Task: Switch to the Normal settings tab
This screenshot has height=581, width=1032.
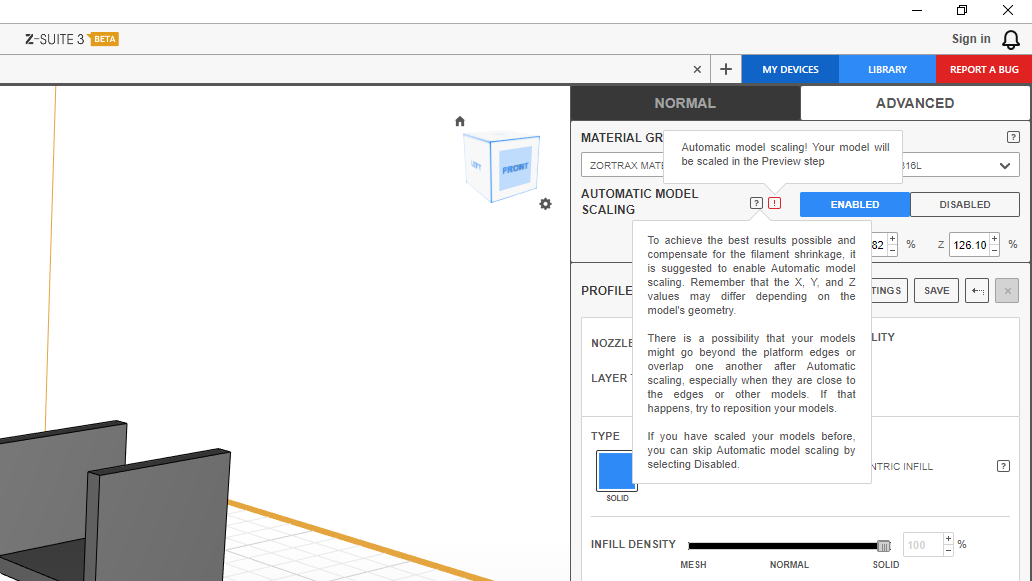Action: point(685,103)
